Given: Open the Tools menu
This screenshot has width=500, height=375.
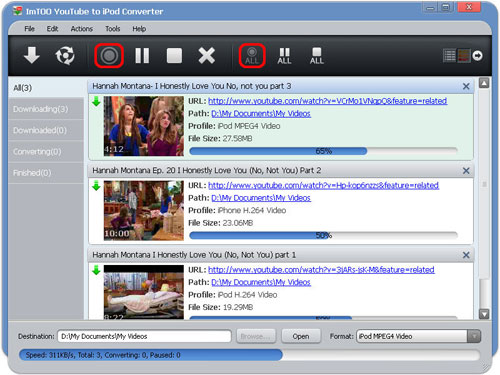Looking at the screenshot, I should (113, 29).
